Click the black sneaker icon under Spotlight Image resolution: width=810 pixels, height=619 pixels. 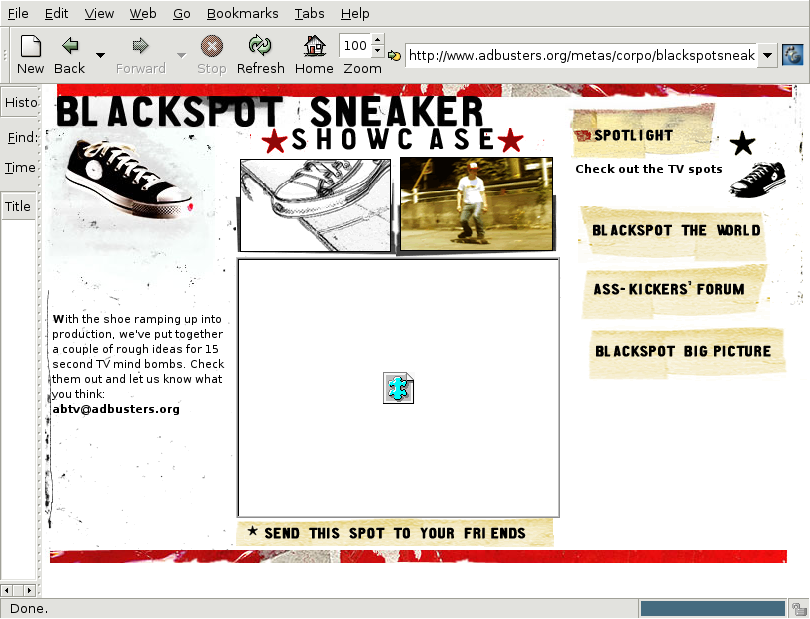coord(758,179)
